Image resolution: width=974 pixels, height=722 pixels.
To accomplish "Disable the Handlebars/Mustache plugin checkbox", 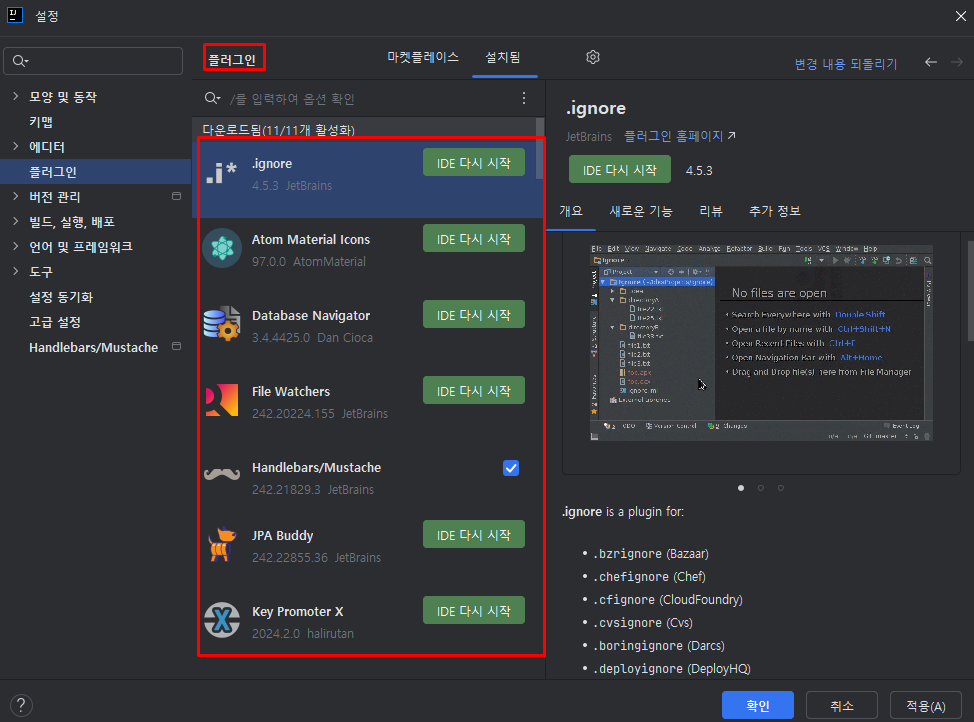I will tap(511, 468).
